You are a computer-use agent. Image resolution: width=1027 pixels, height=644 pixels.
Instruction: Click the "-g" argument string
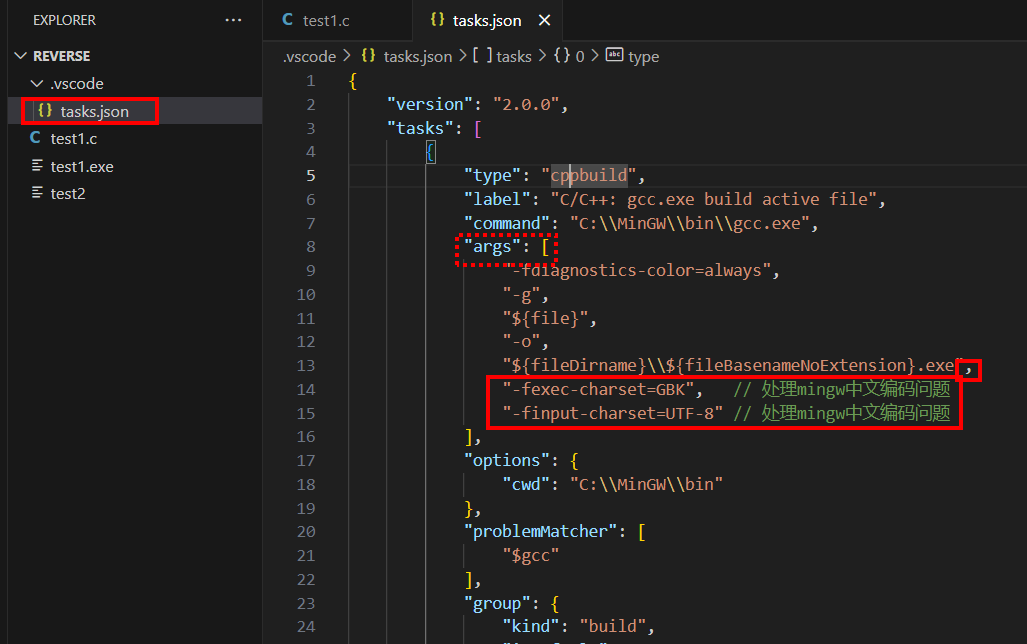pyautogui.click(x=521, y=294)
